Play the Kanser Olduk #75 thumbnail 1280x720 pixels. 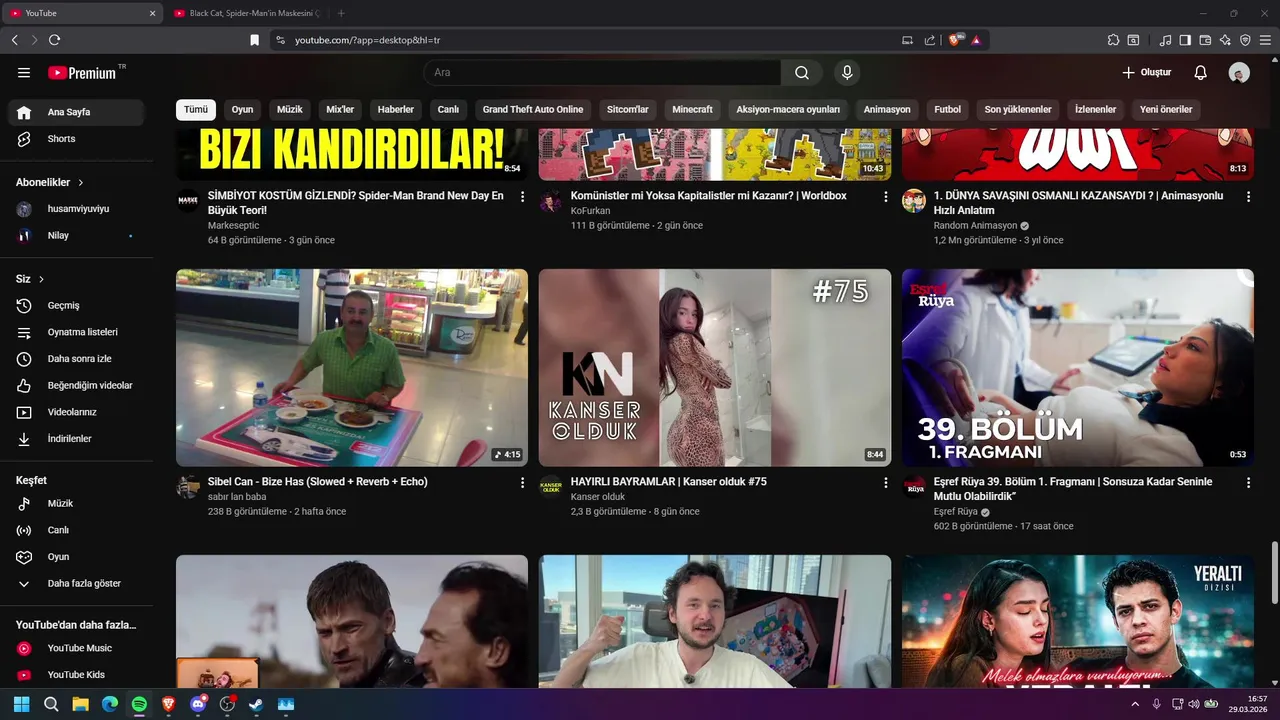coord(715,367)
